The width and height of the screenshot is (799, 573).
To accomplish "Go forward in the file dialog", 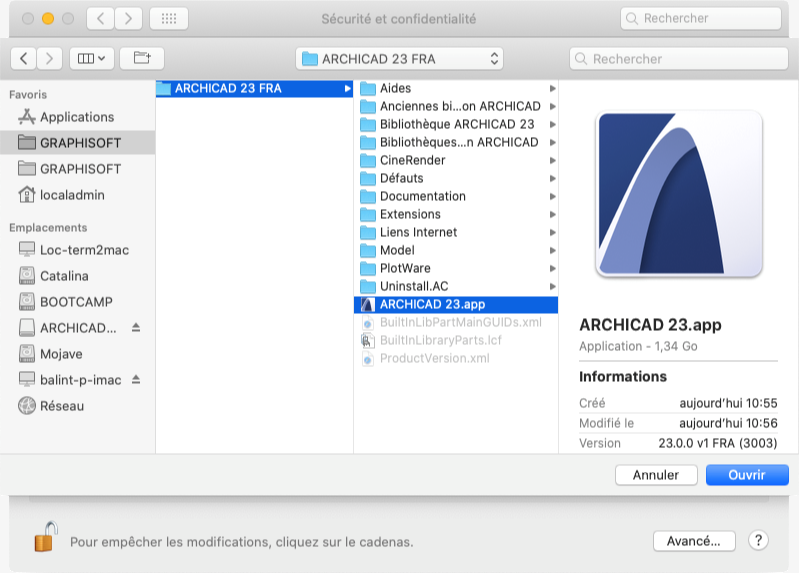I will click(x=49, y=59).
